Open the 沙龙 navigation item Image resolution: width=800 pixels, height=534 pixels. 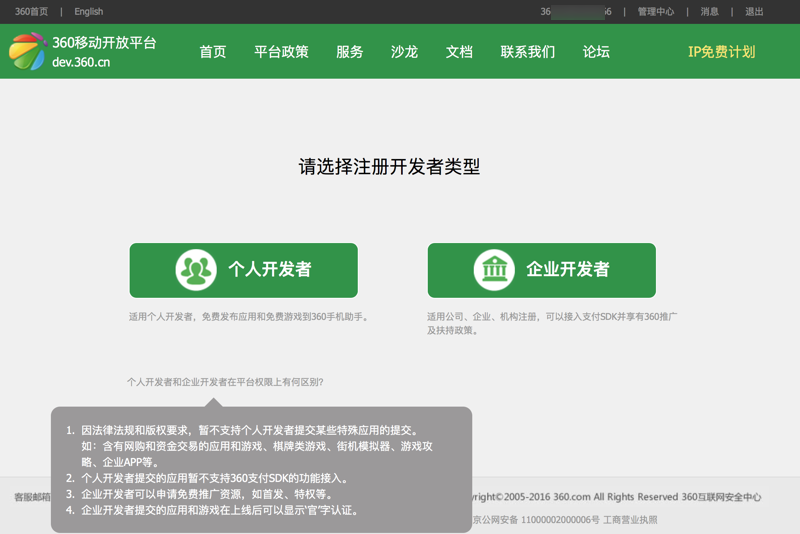coord(404,52)
